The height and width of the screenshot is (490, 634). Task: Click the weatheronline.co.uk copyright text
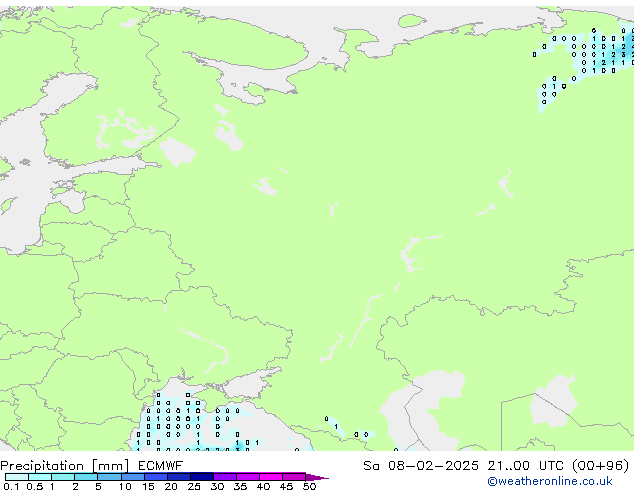pyautogui.click(x=550, y=481)
